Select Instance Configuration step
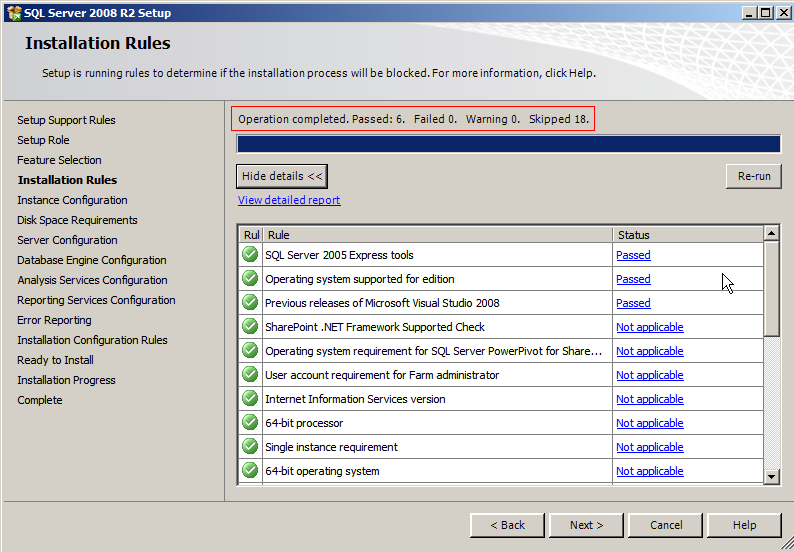Viewport: 794px width, 552px height. 72,200
